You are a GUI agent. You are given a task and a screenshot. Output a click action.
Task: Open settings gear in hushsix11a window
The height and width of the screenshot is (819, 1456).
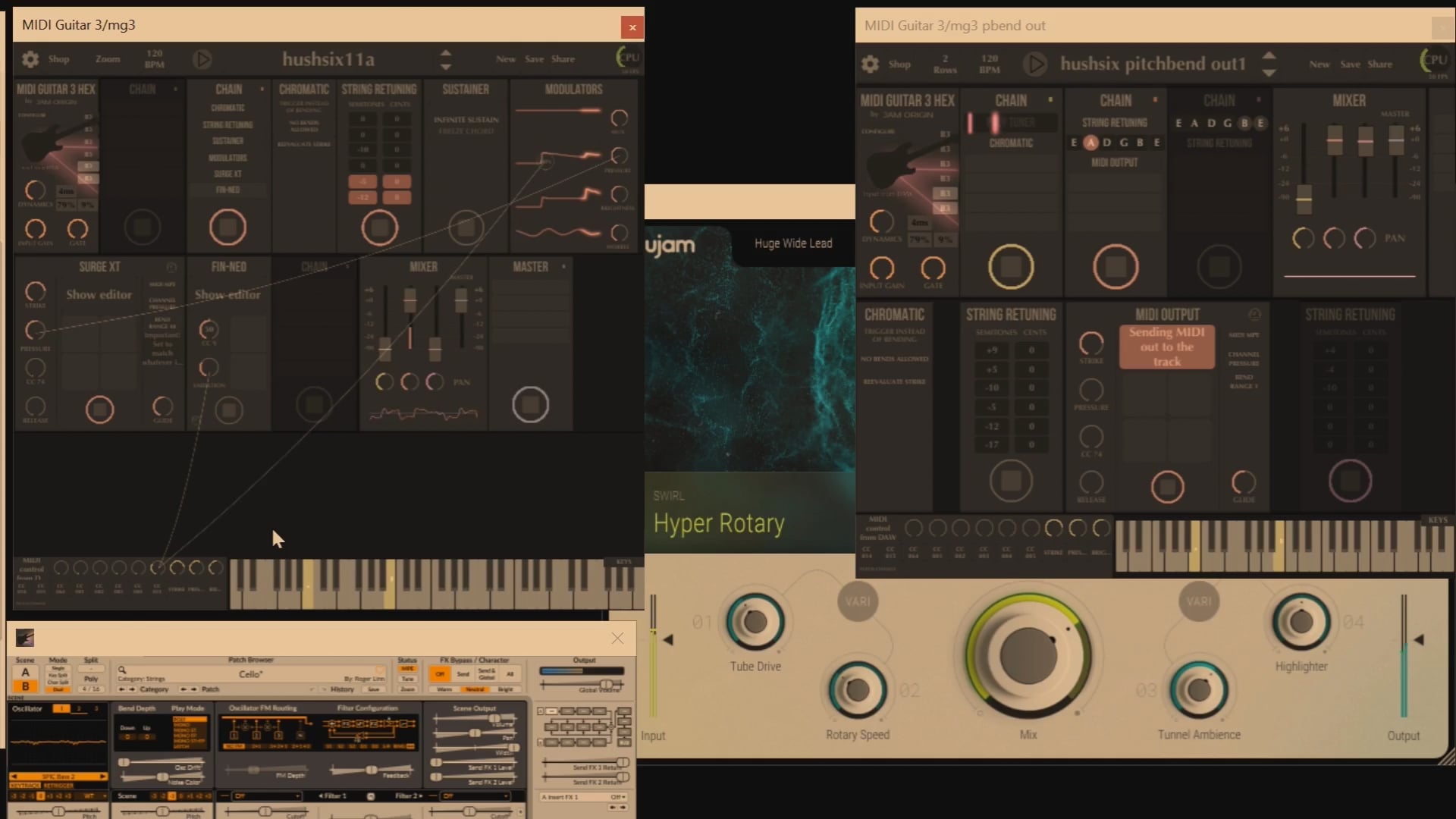30,59
